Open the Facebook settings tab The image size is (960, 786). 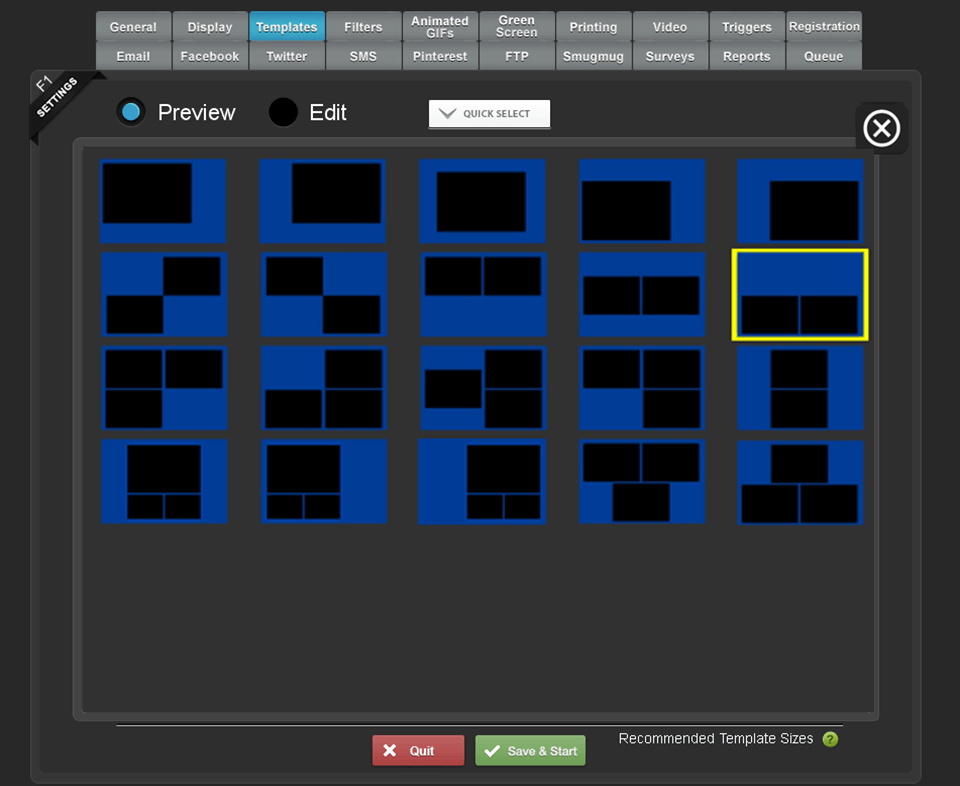[209, 56]
